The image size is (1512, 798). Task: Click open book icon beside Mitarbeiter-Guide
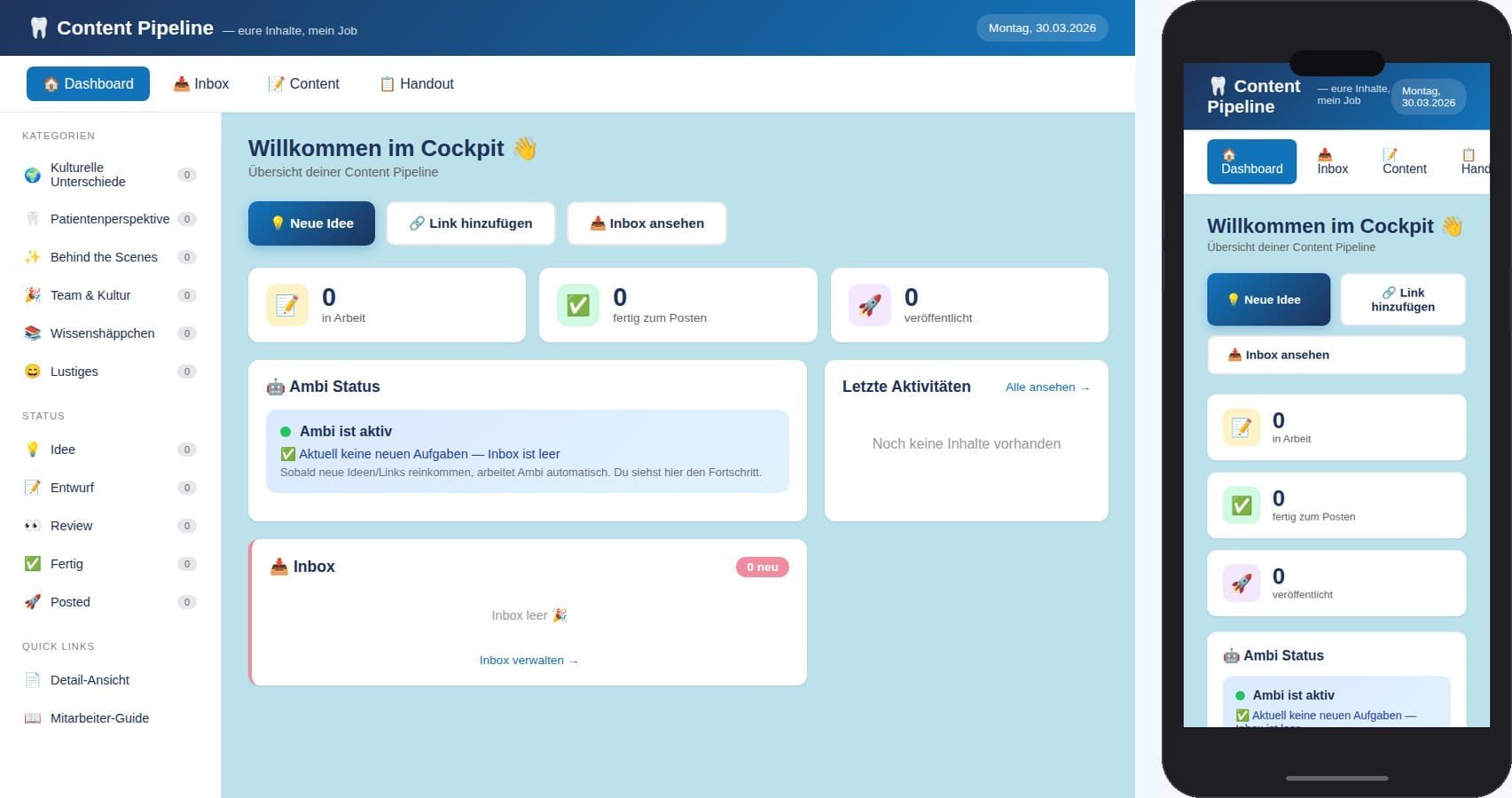[x=33, y=718]
